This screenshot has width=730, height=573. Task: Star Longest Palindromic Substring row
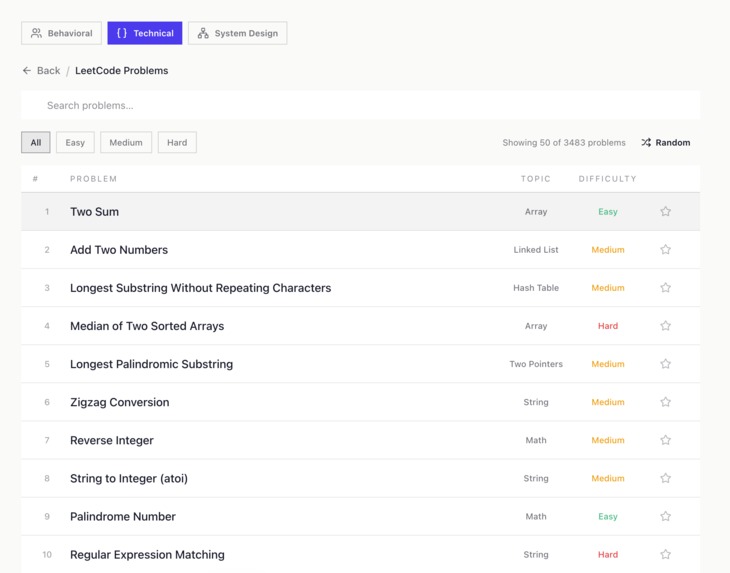point(665,364)
